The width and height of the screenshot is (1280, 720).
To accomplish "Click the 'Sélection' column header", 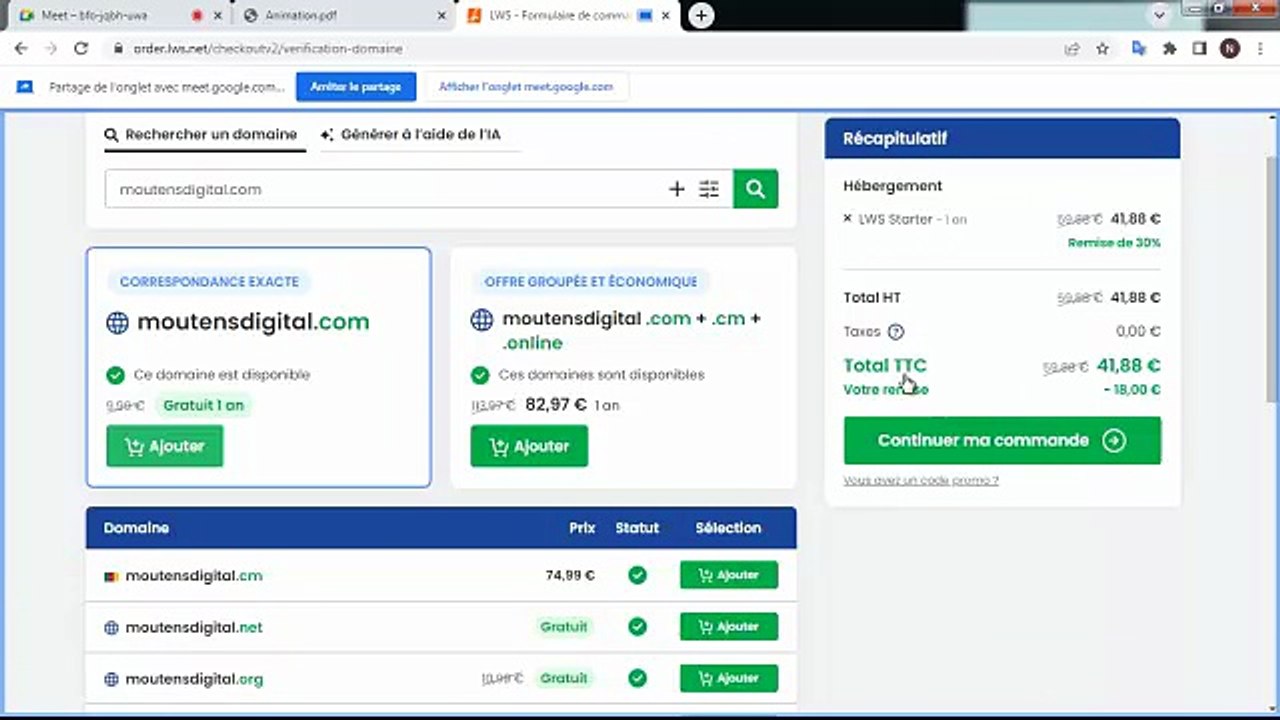I will click(728, 528).
